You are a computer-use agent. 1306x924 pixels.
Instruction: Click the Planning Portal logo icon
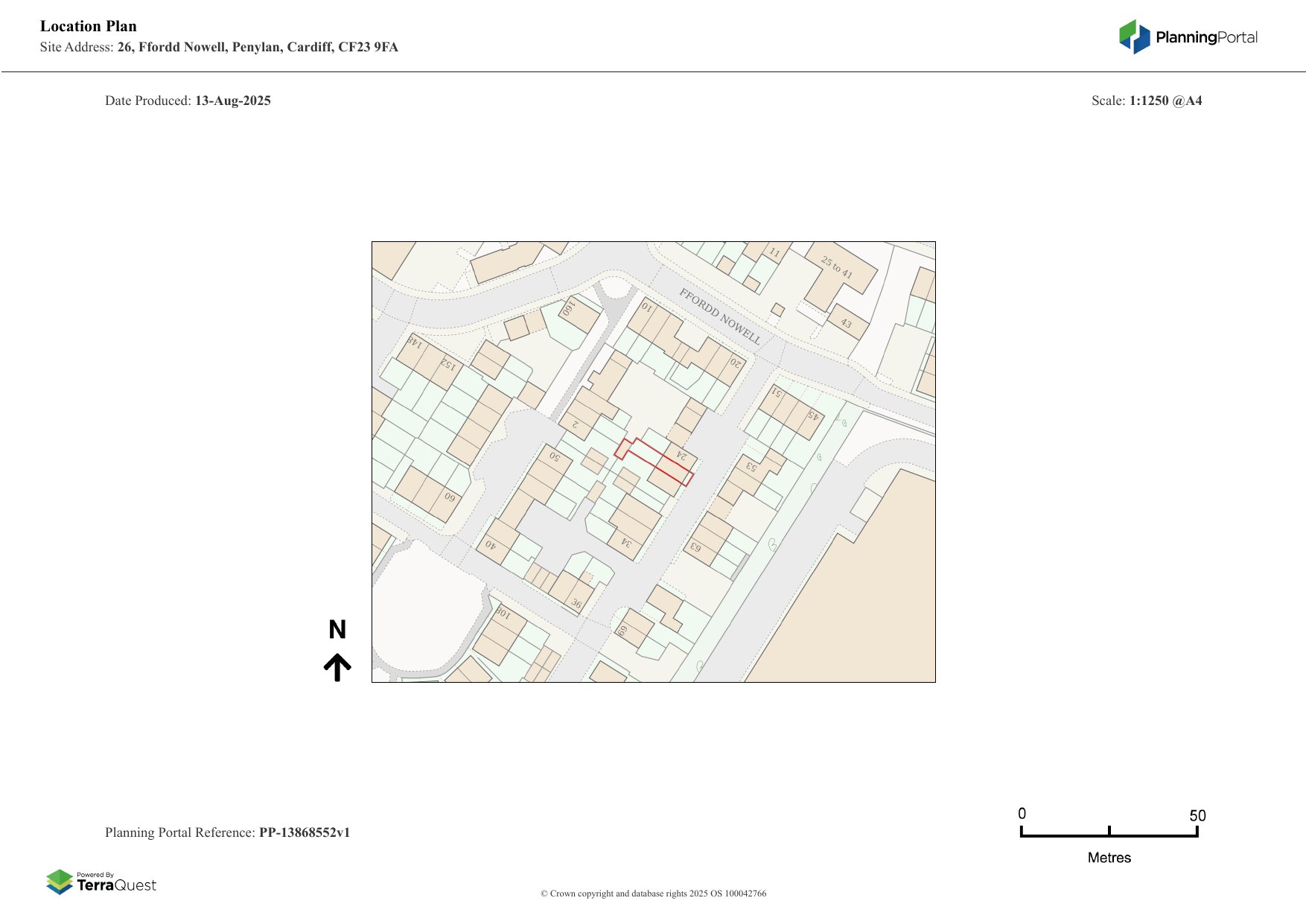click(1134, 37)
